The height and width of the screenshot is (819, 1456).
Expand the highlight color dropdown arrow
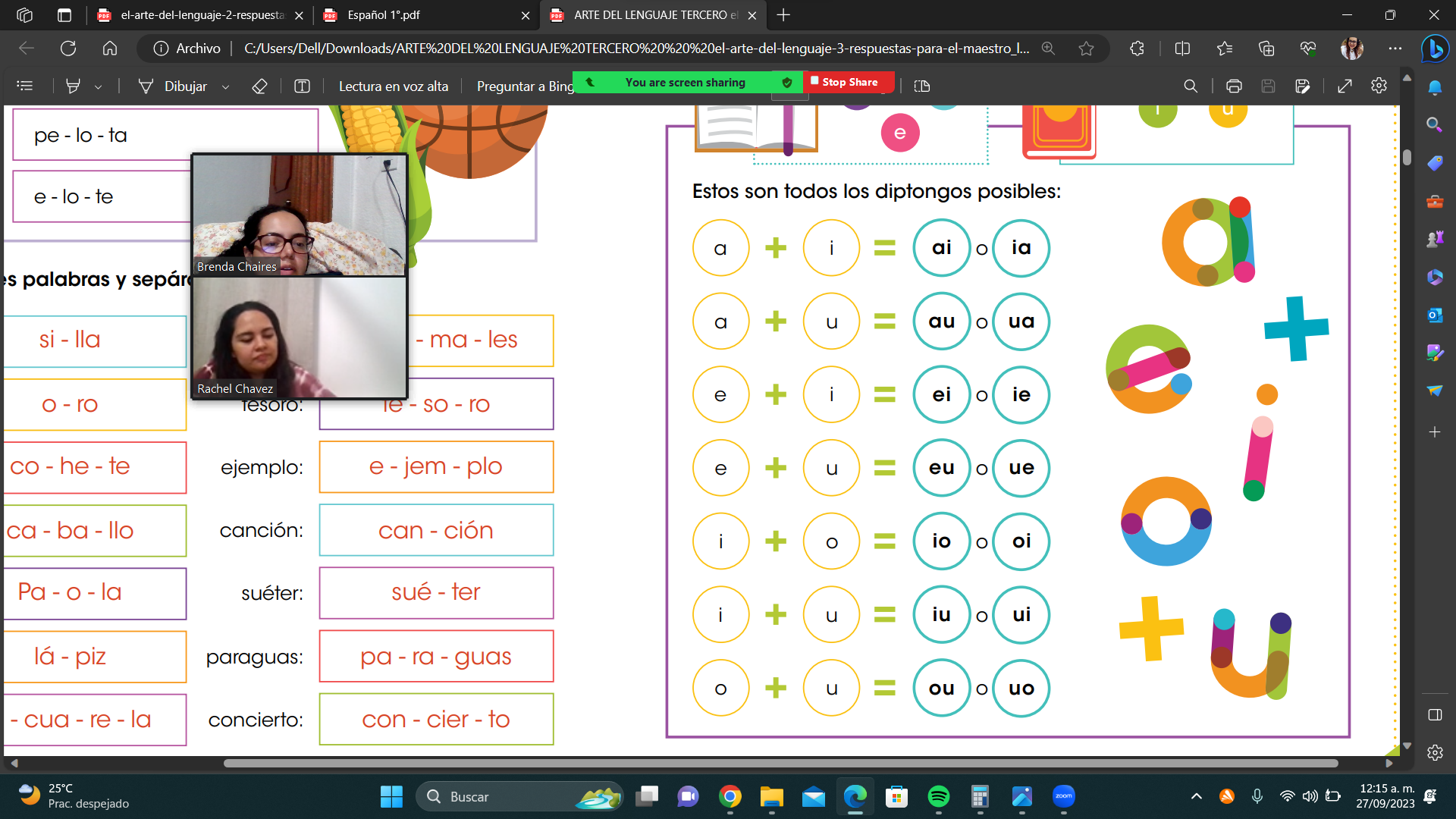(x=99, y=87)
